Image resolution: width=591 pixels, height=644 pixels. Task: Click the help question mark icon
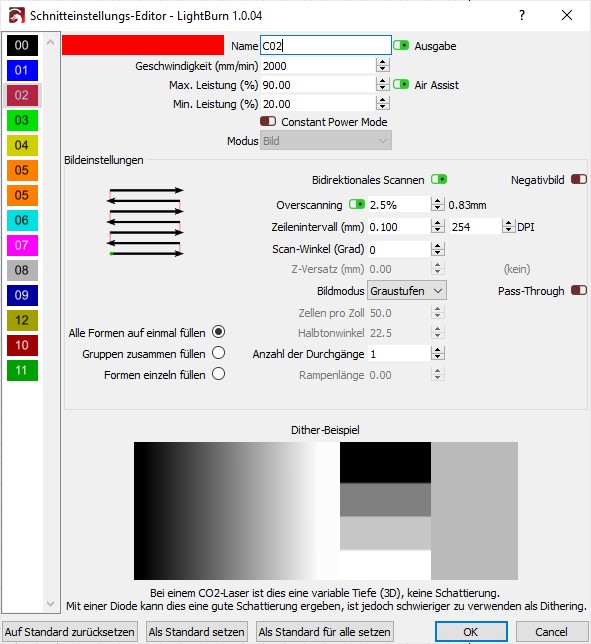(x=522, y=16)
